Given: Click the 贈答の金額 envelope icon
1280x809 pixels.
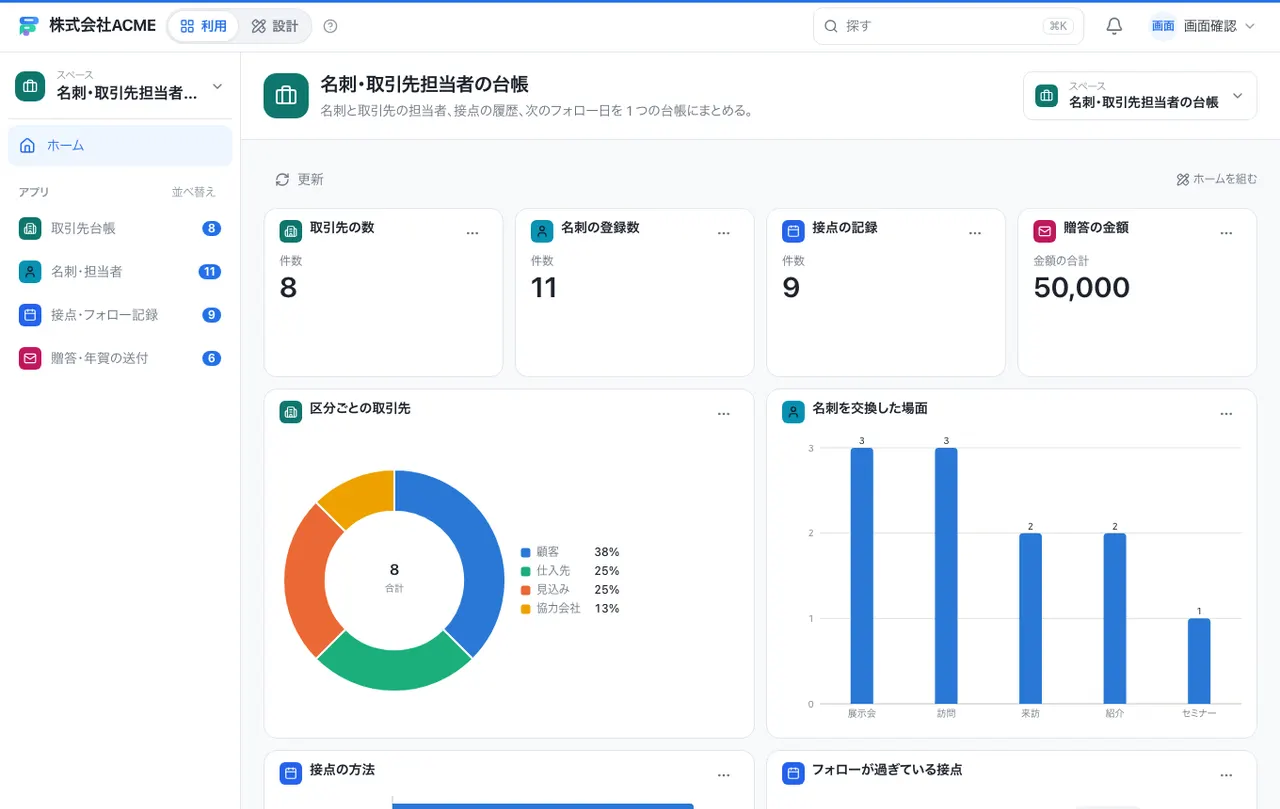Looking at the screenshot, I should click(1044, 231).
